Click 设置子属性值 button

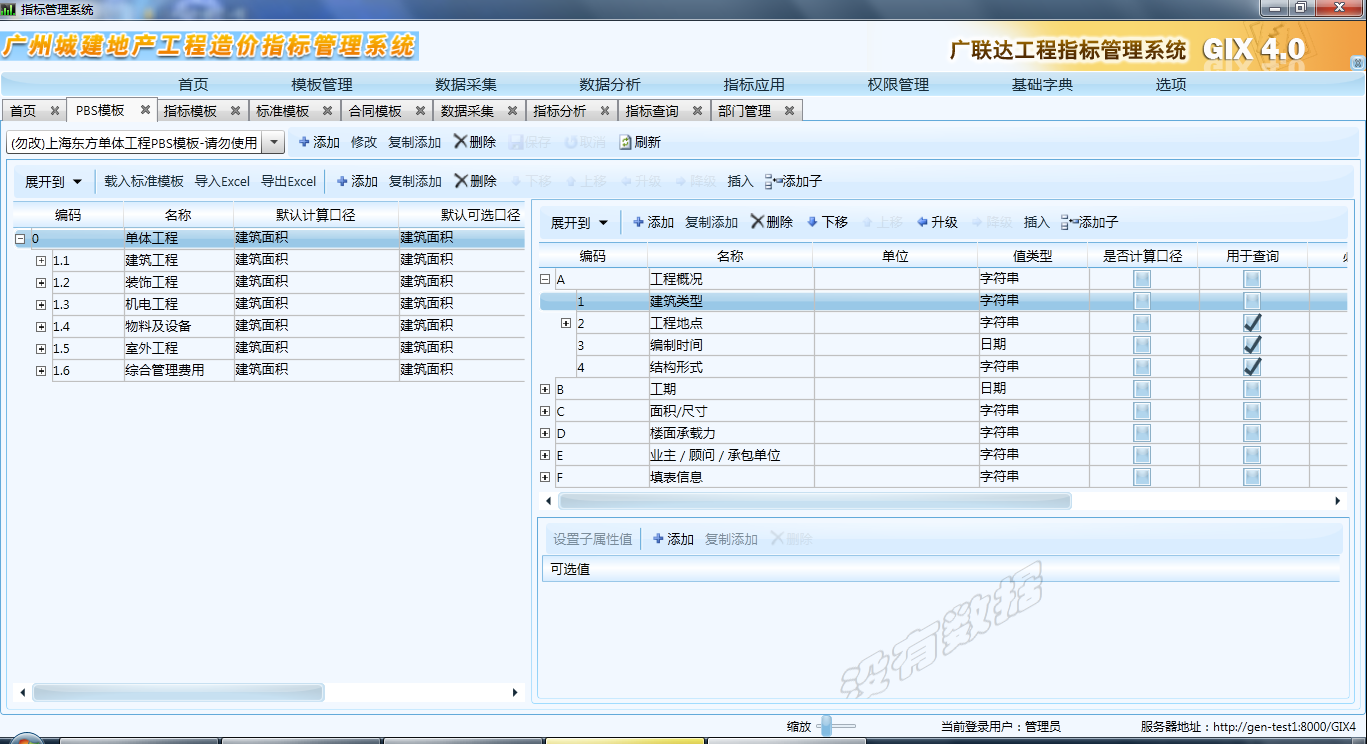593,539
